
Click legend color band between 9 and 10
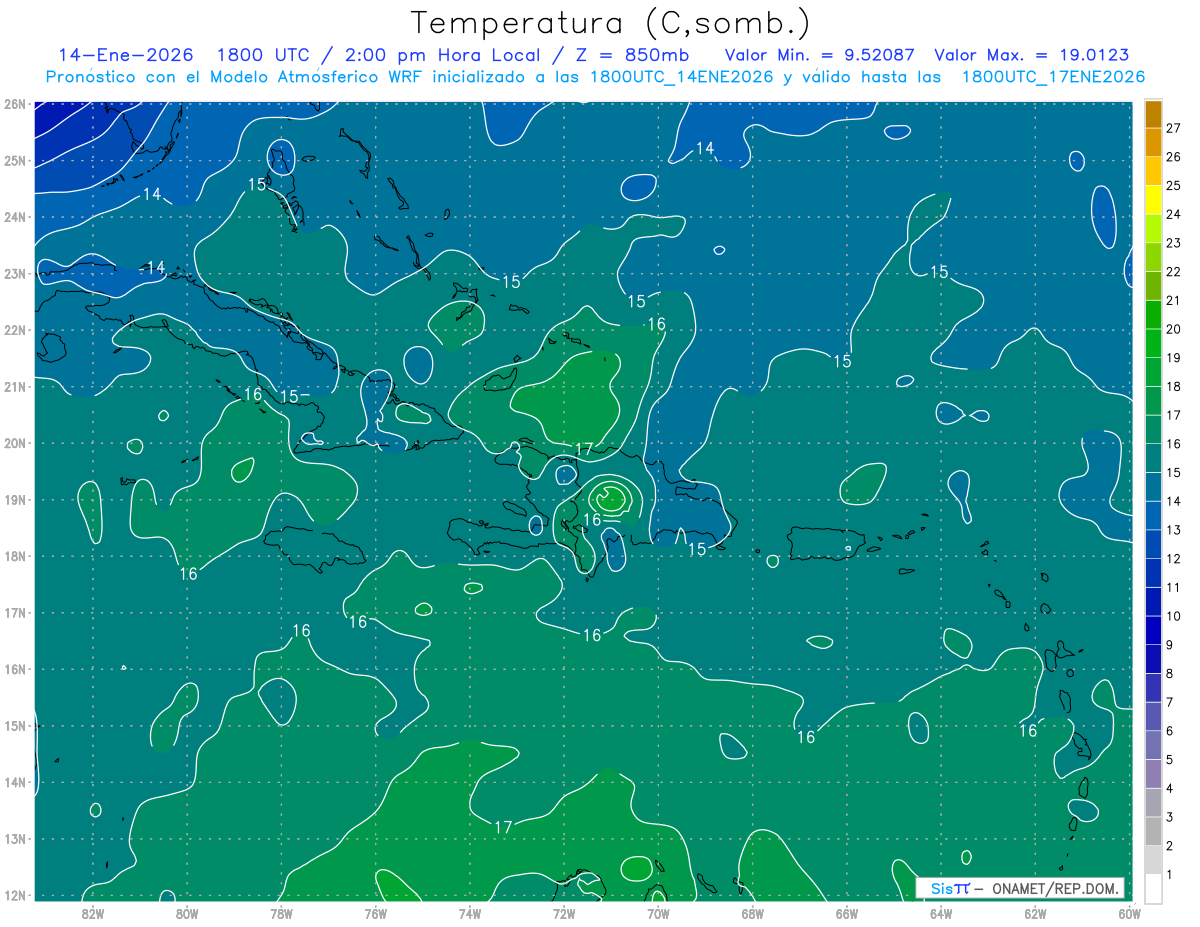pyautogui.click(x=1153, y=630)
